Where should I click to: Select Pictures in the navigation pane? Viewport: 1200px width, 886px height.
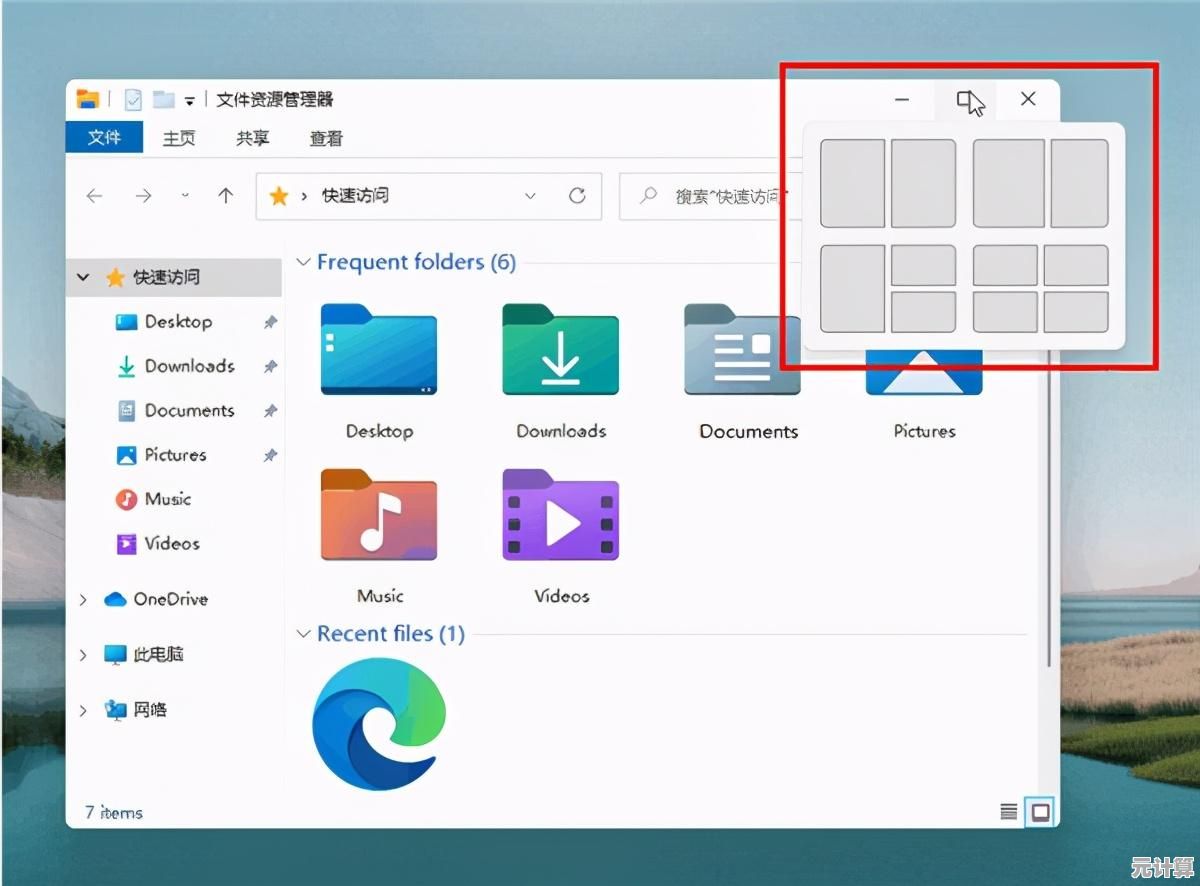[x=175, y=455]
